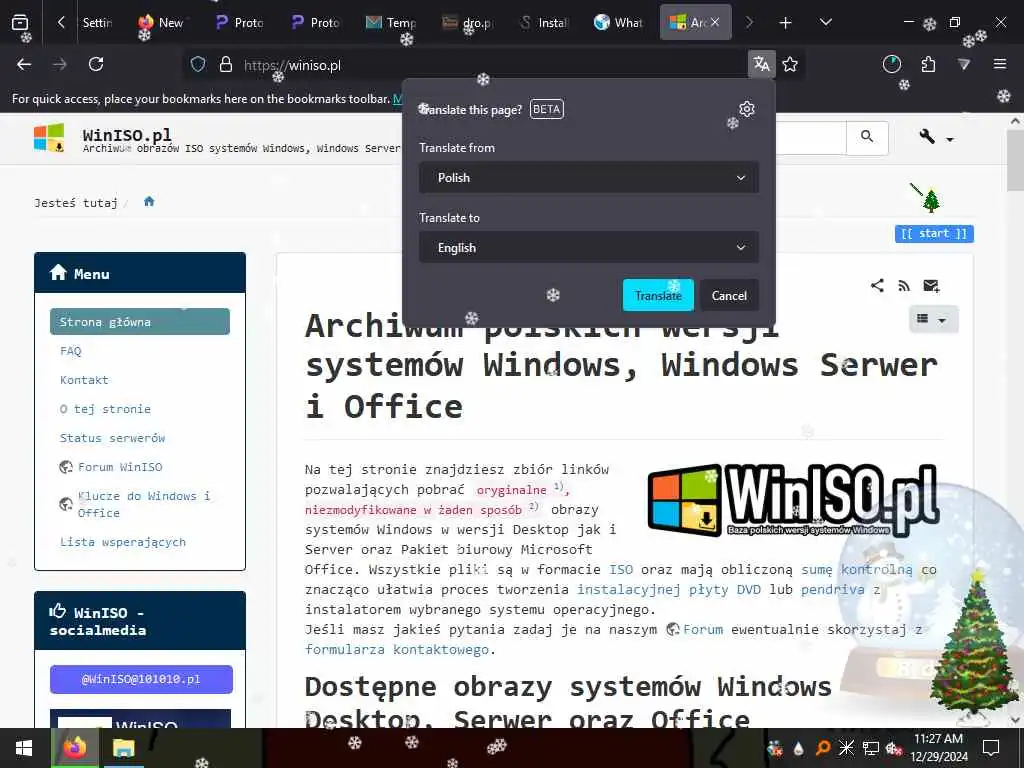Viewport: 1024px width, 768px height.
Task: Open O tej stronie link
Action: 105,409
